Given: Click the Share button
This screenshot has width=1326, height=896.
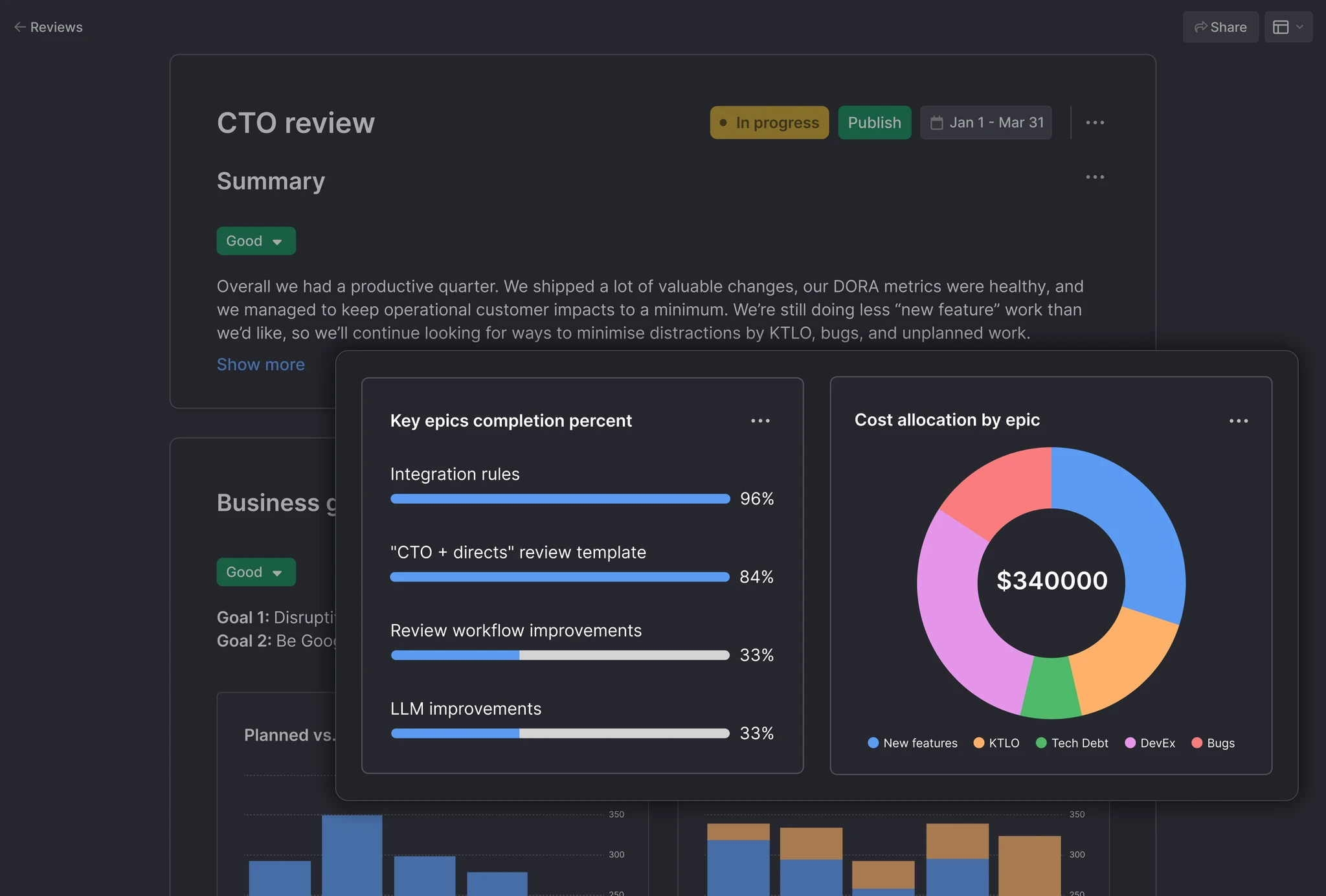Looking at the screenshot, I should tap(1220, 27).
